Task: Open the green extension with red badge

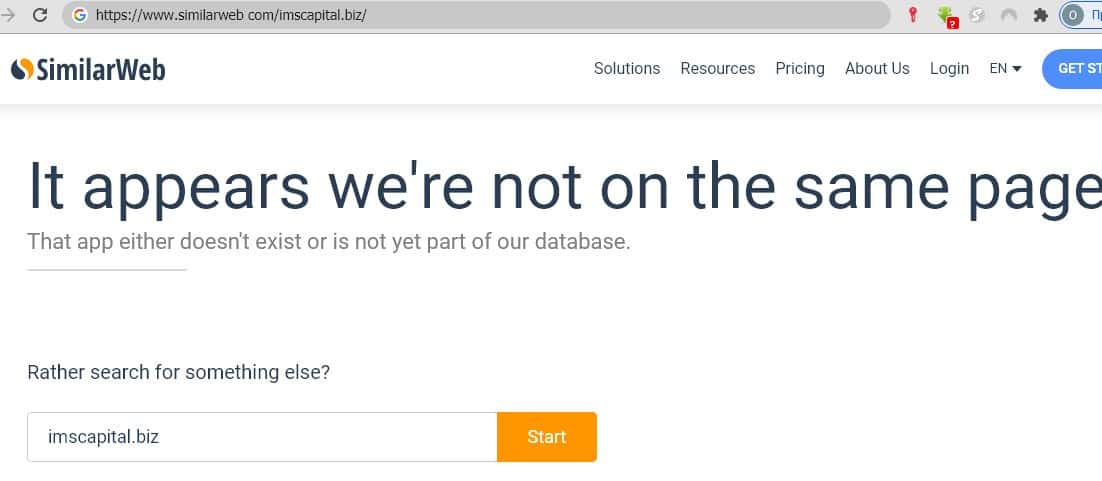Action: pyautogui.click(x=946, y=16)
